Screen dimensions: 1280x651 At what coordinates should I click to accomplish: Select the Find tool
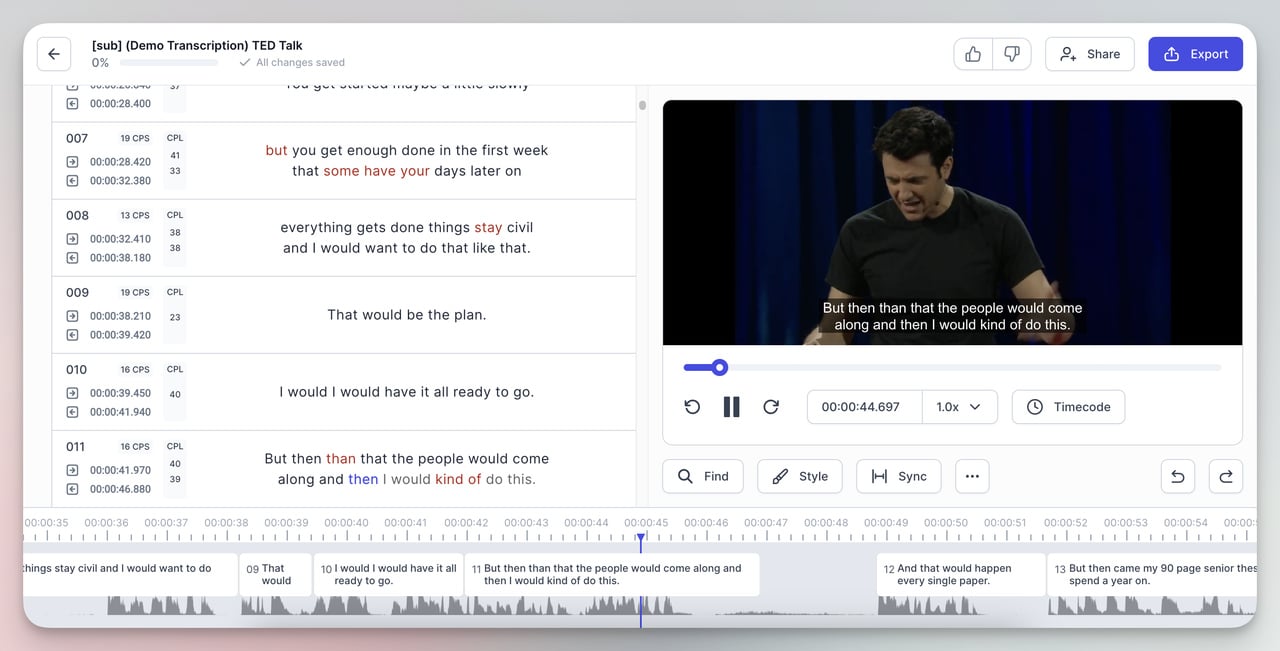tap(702, 476)
